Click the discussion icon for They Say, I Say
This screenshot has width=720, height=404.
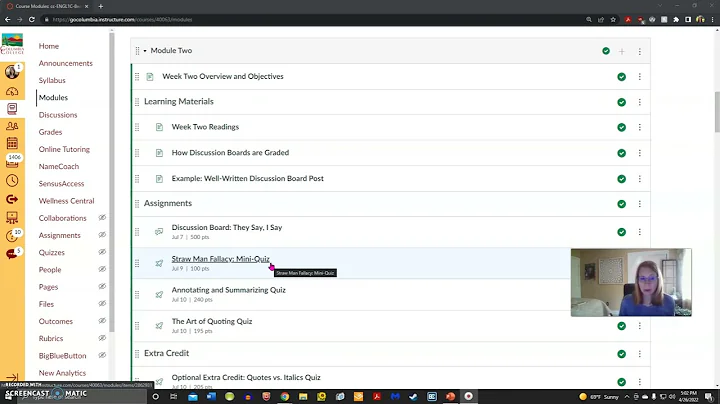tap(159, 231)
